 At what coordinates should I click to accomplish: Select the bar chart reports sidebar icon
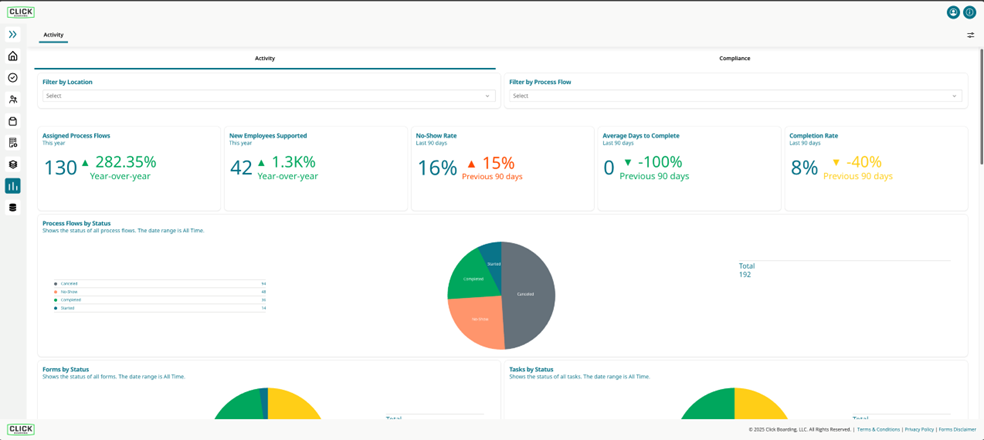tap(13, 186)
